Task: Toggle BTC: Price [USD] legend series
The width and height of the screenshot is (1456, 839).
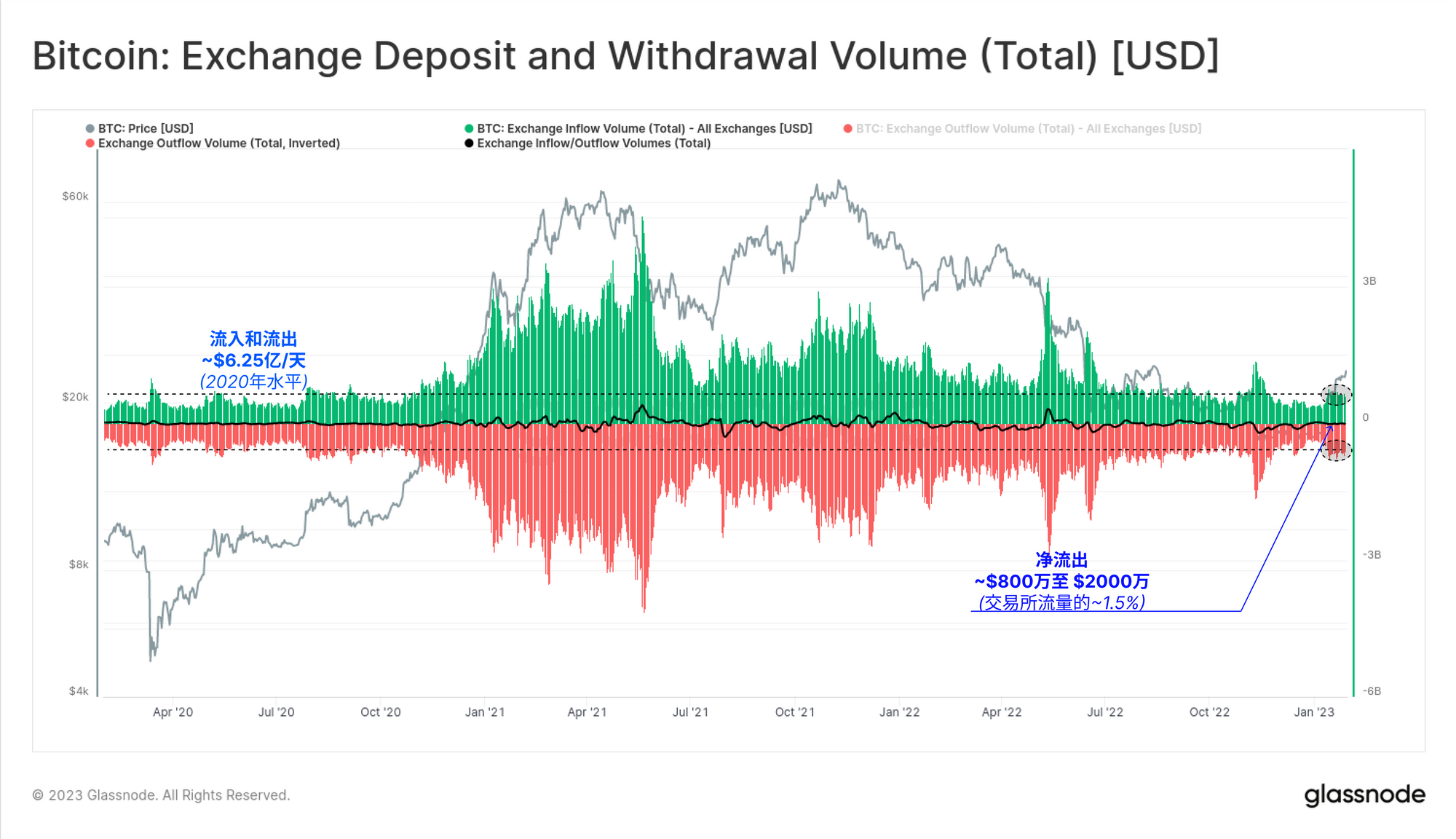Action: point(146,128)
